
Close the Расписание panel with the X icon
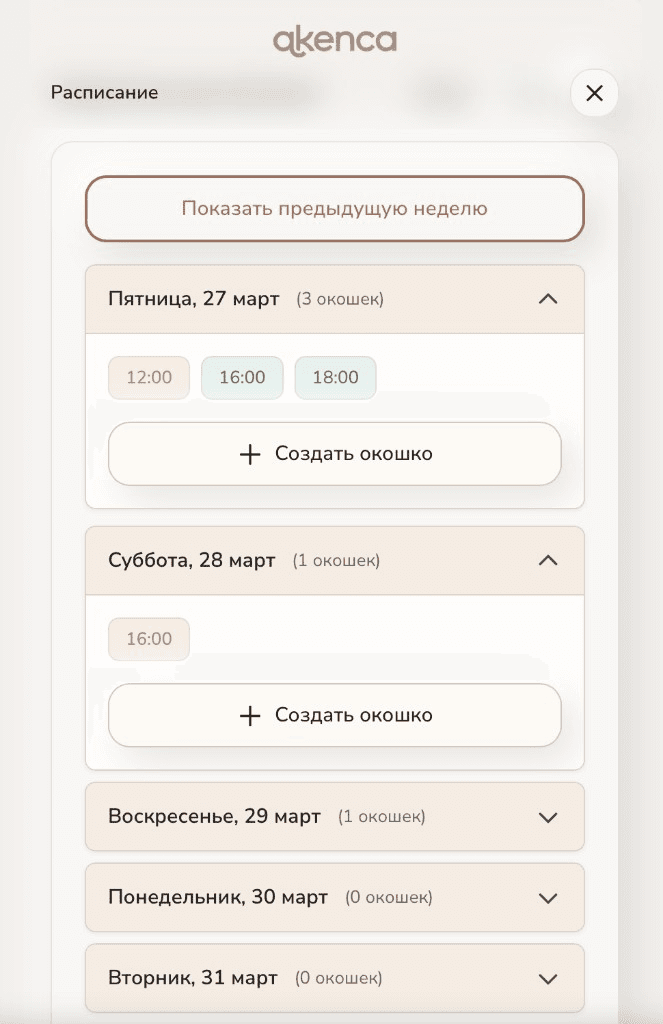594,93
